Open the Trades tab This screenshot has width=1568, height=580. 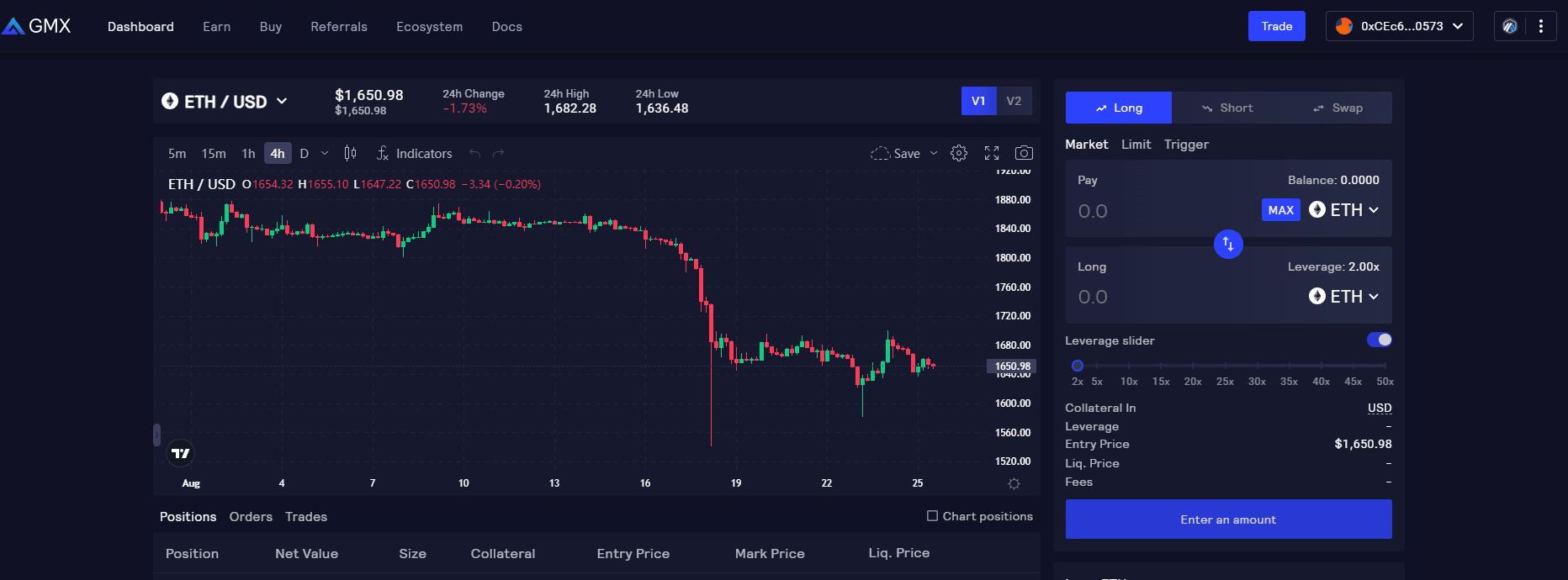point(306,517)
